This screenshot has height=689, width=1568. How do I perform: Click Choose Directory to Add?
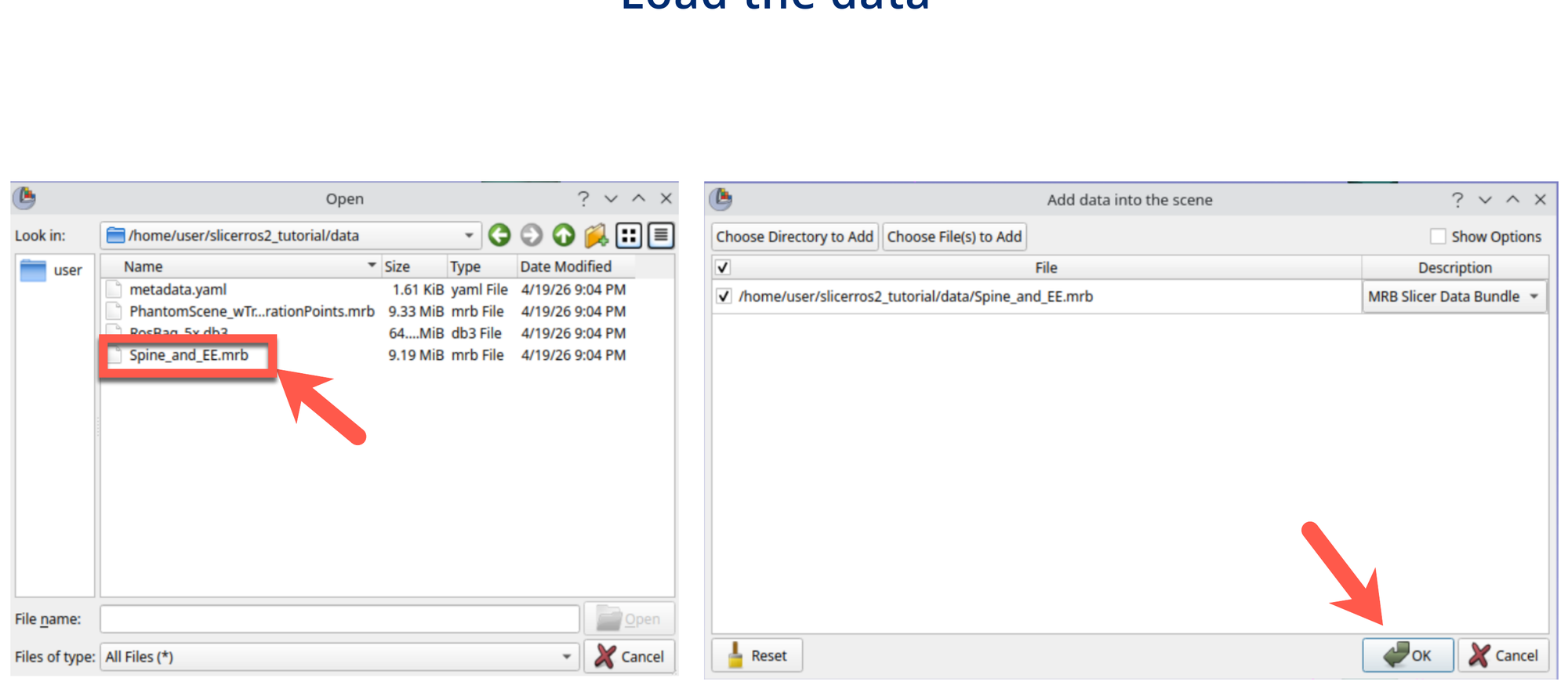[x=794, y=237]
